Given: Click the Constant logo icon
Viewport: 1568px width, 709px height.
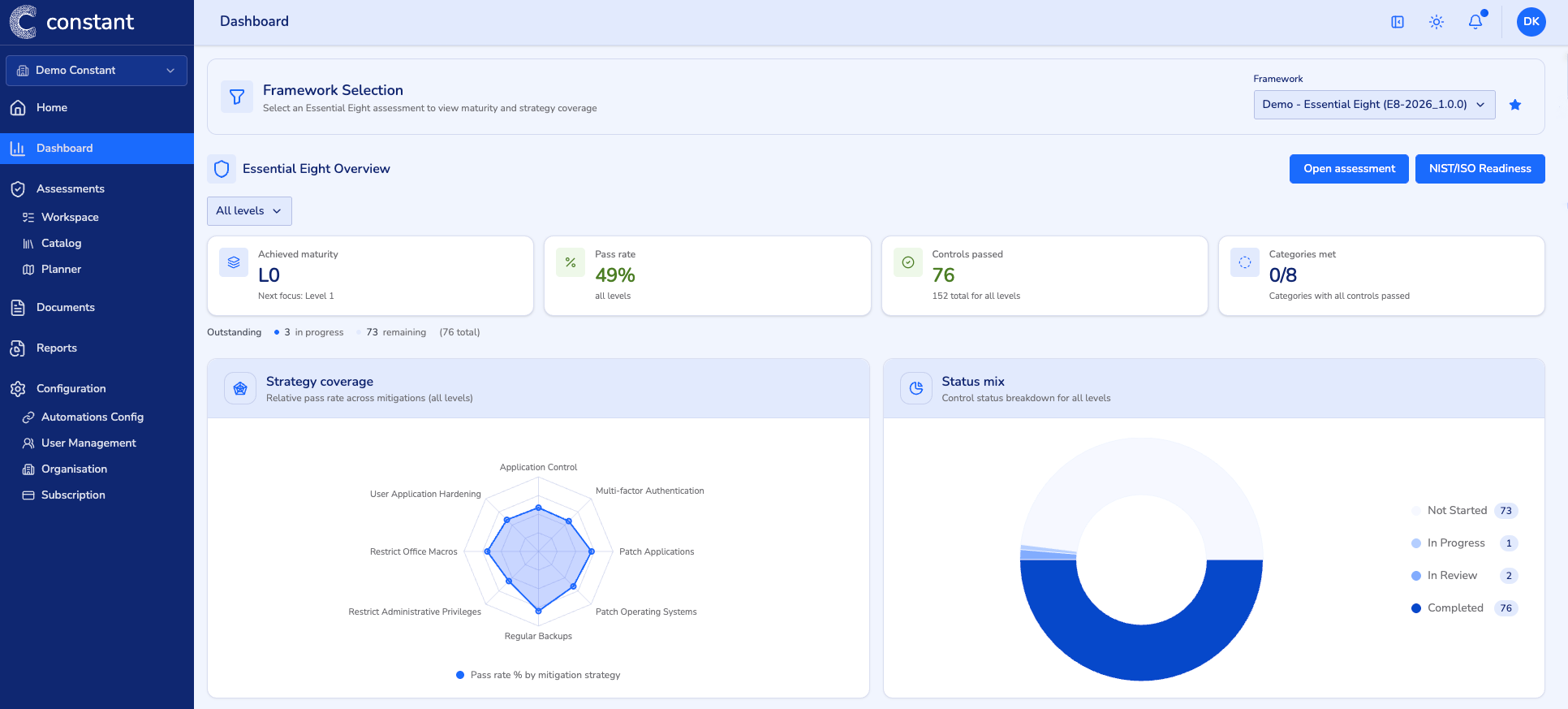Looking at the screenshot, I should (23, 22).
